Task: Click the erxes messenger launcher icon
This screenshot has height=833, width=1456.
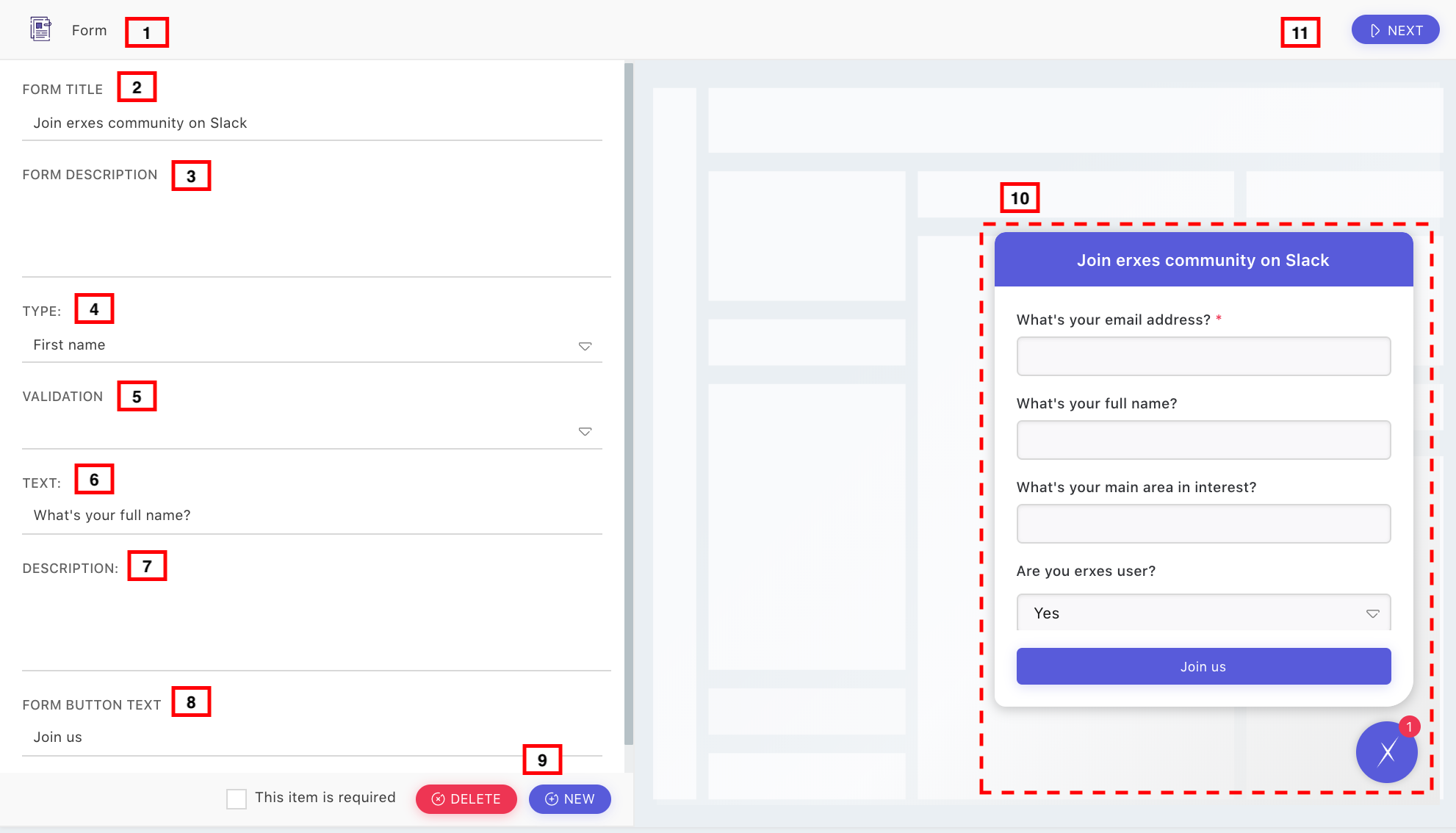Action: (x=1386, y=752)
